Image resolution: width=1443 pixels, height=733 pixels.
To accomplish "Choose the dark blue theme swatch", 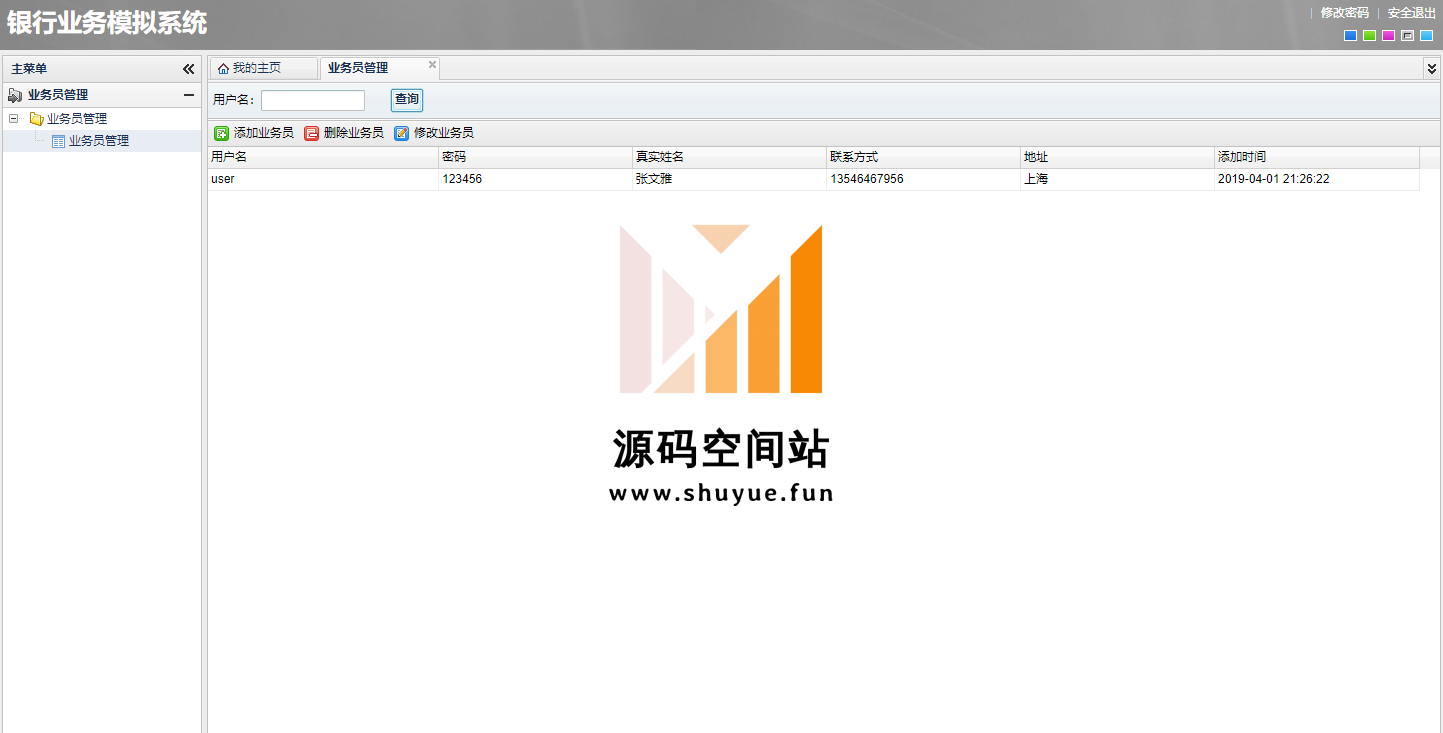I will click(1350, 36).
